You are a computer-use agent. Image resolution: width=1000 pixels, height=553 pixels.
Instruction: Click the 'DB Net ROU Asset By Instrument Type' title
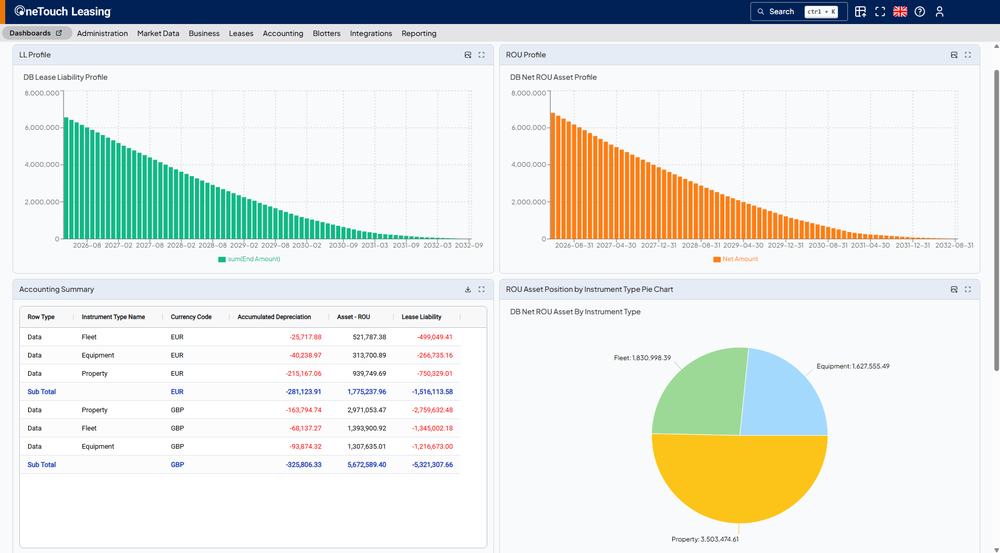(x=575, y=312)
